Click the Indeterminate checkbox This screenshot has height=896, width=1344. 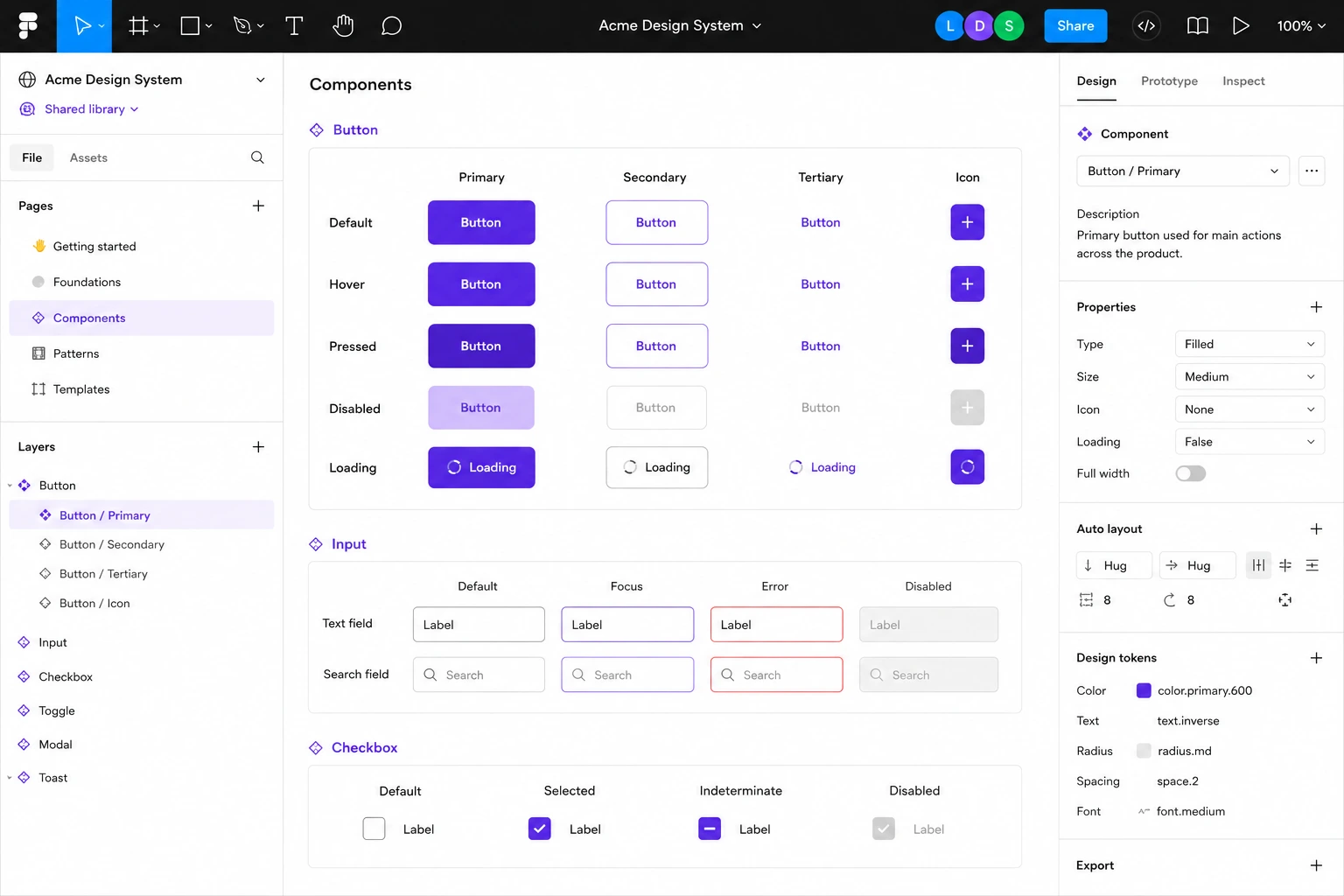(710, 829)
